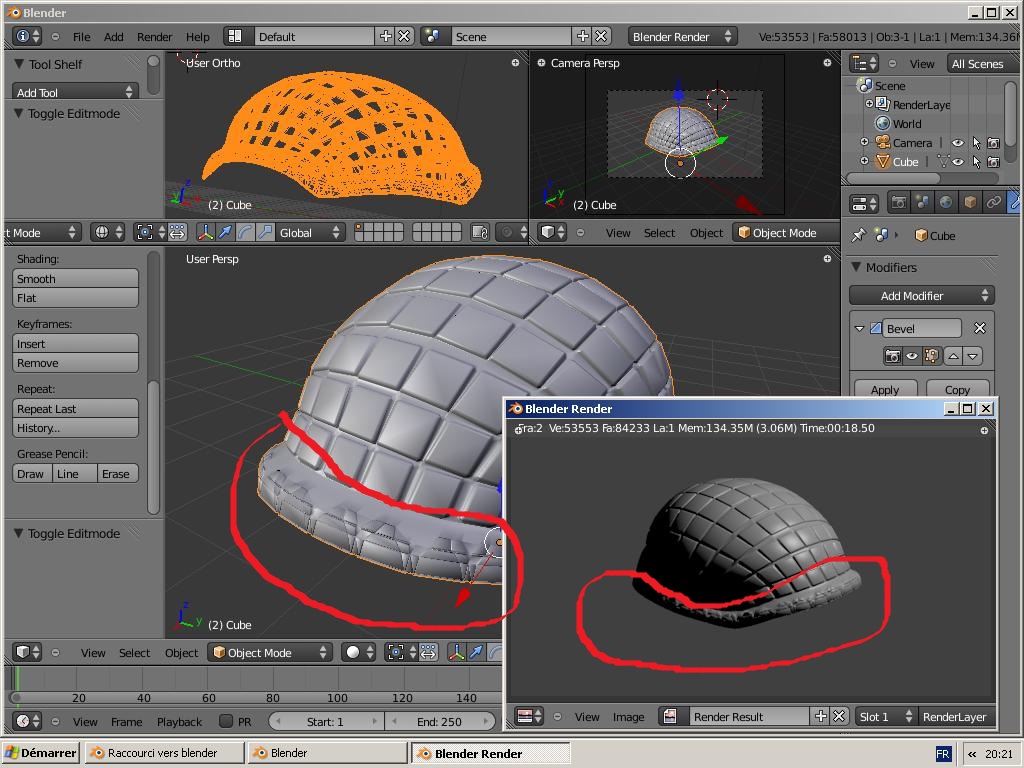Select the rotate manipulator in top viewport header
1024x768 pixels.
pos(245,232)
